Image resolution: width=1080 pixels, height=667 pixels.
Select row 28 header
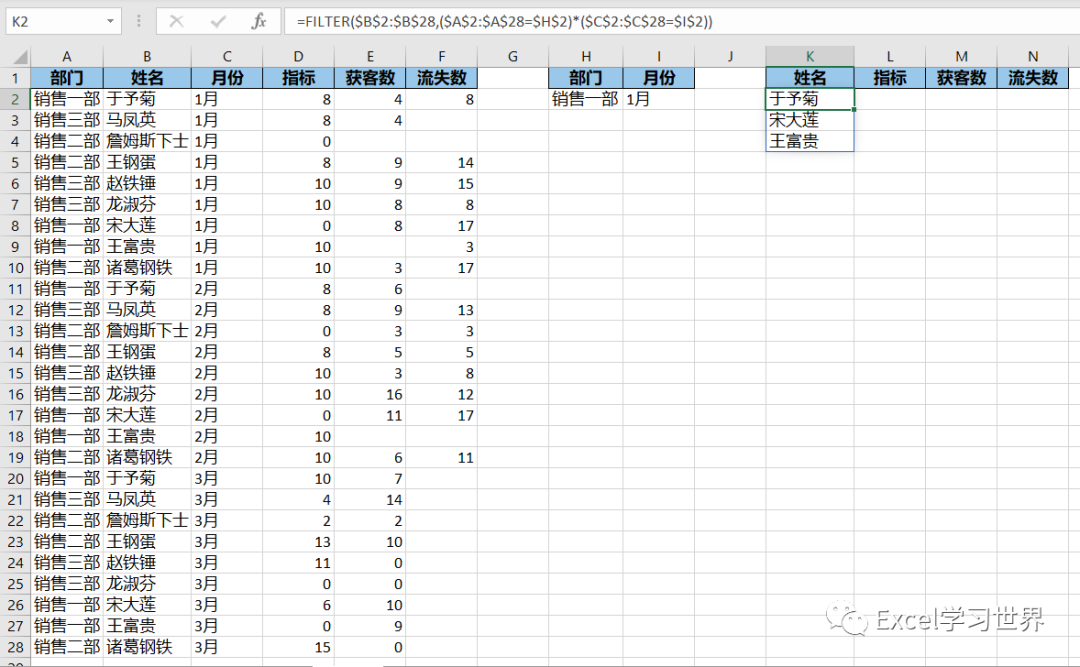(15, 647)
